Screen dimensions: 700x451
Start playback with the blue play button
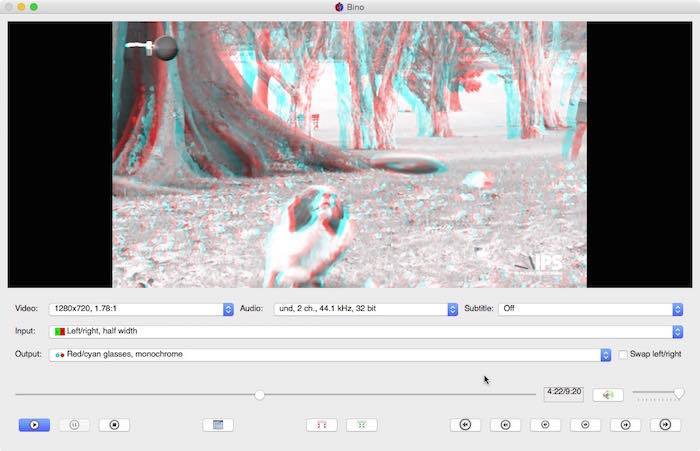tap(34, 425)
